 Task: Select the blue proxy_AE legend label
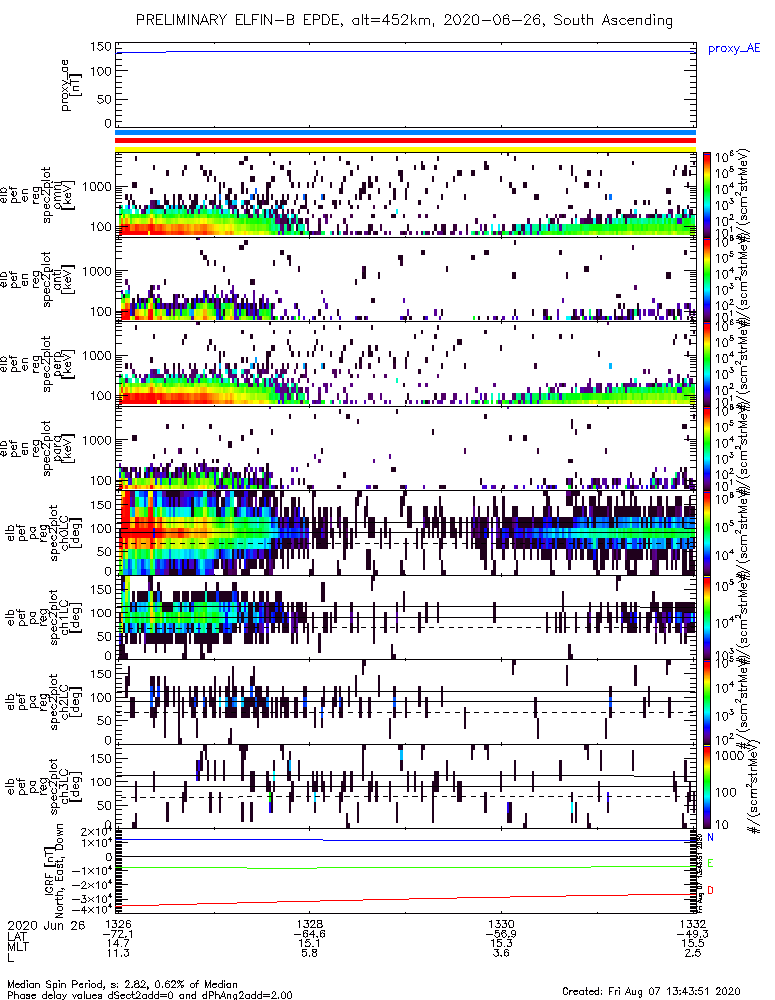point(734,48)
